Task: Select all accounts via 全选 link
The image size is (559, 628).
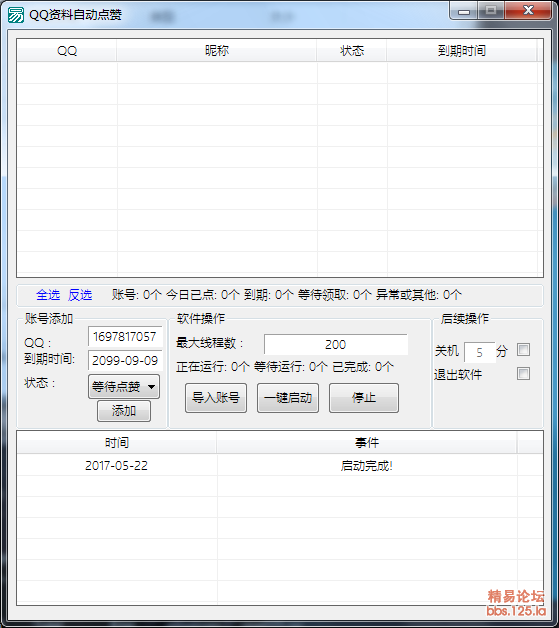Action: (48, 295)
